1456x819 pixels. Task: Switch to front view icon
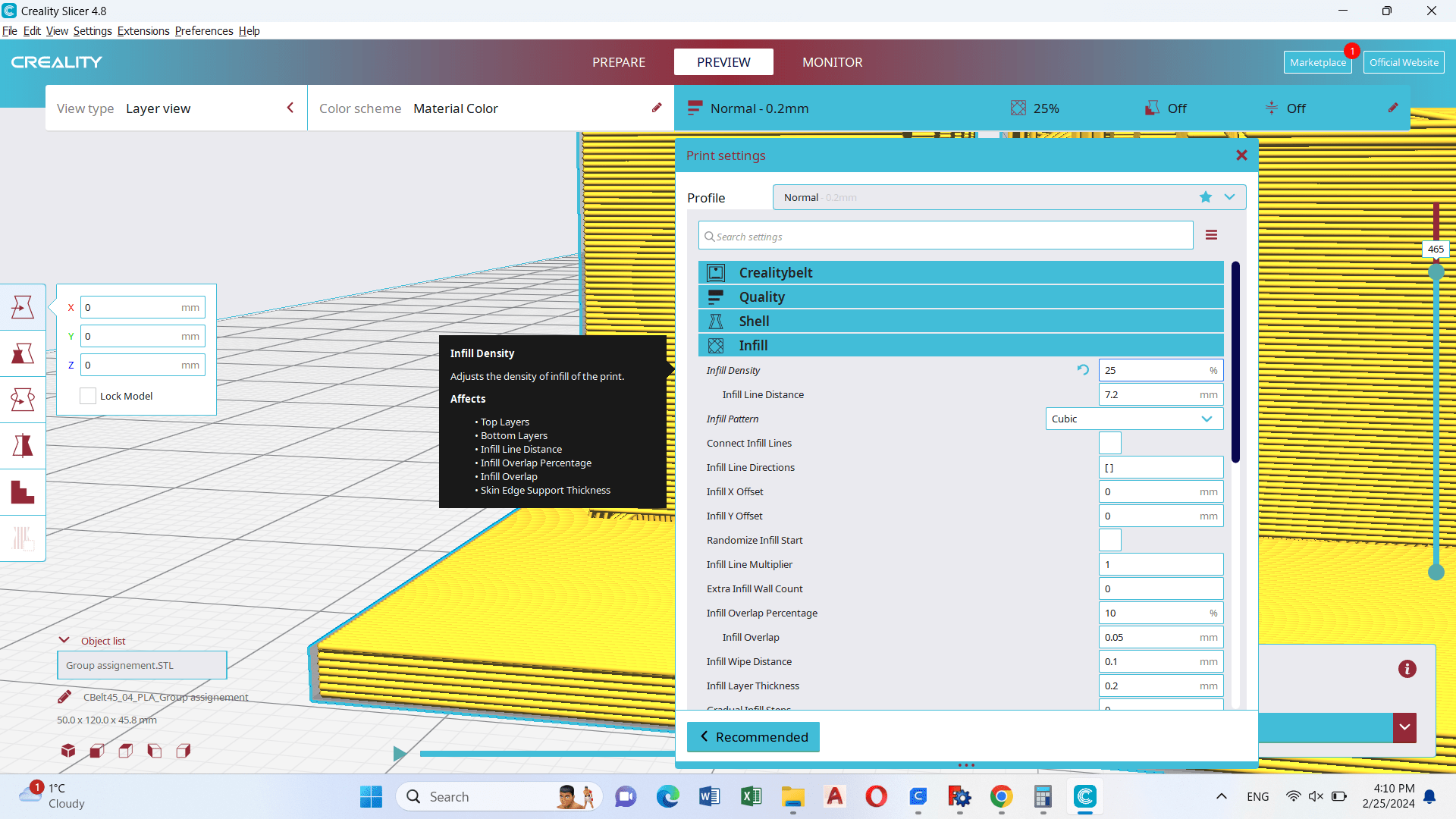coord(97,751)
